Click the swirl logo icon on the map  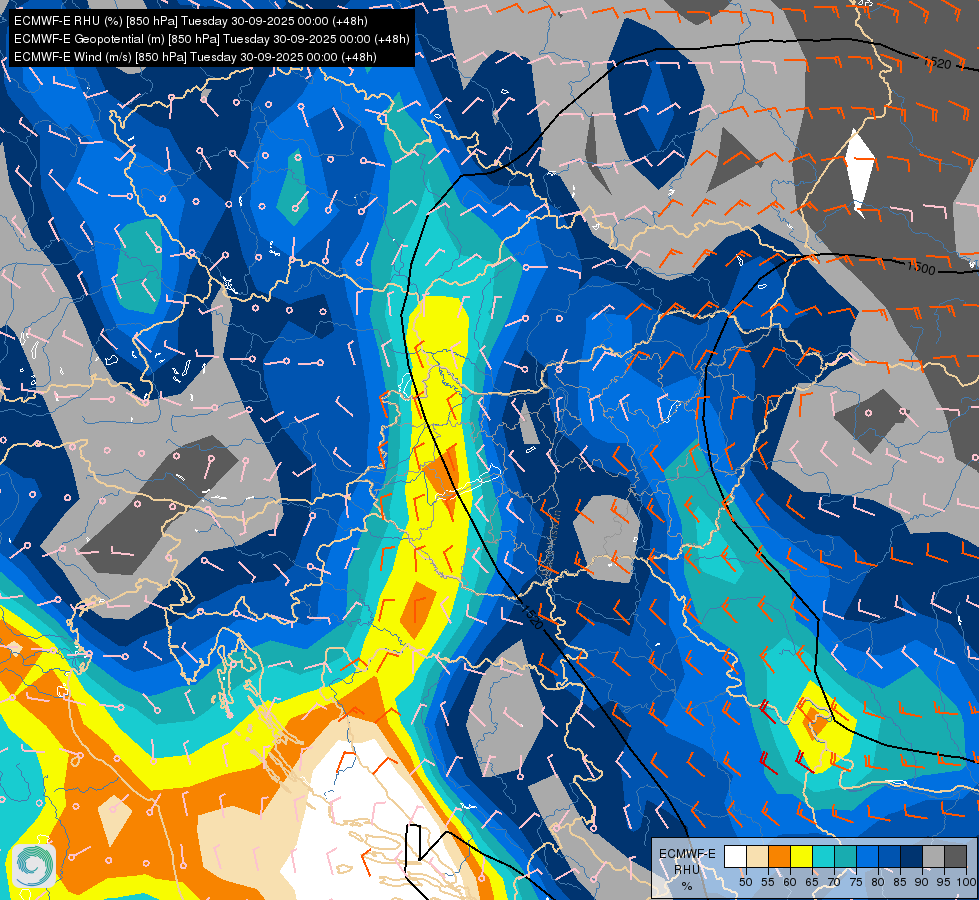(x=34, y=866)
